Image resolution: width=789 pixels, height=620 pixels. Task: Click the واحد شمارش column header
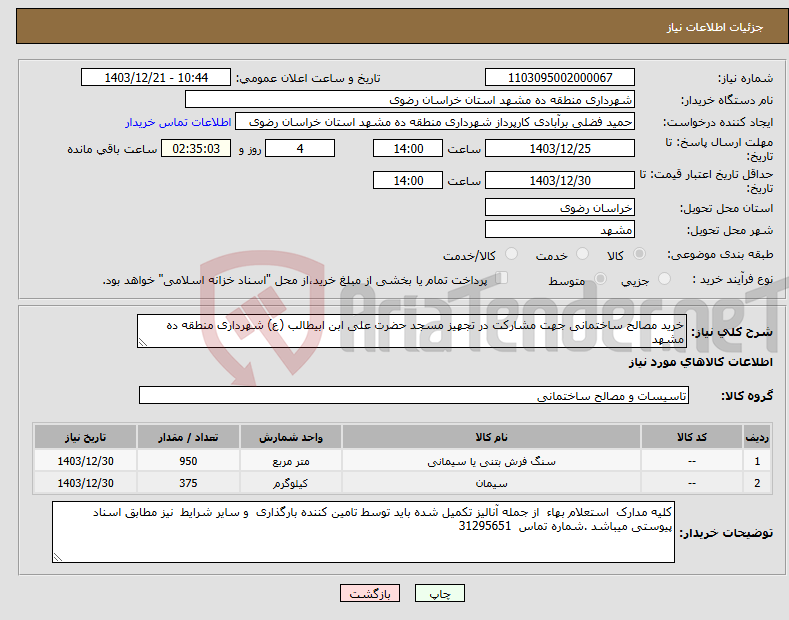click(x=291, y=437)
